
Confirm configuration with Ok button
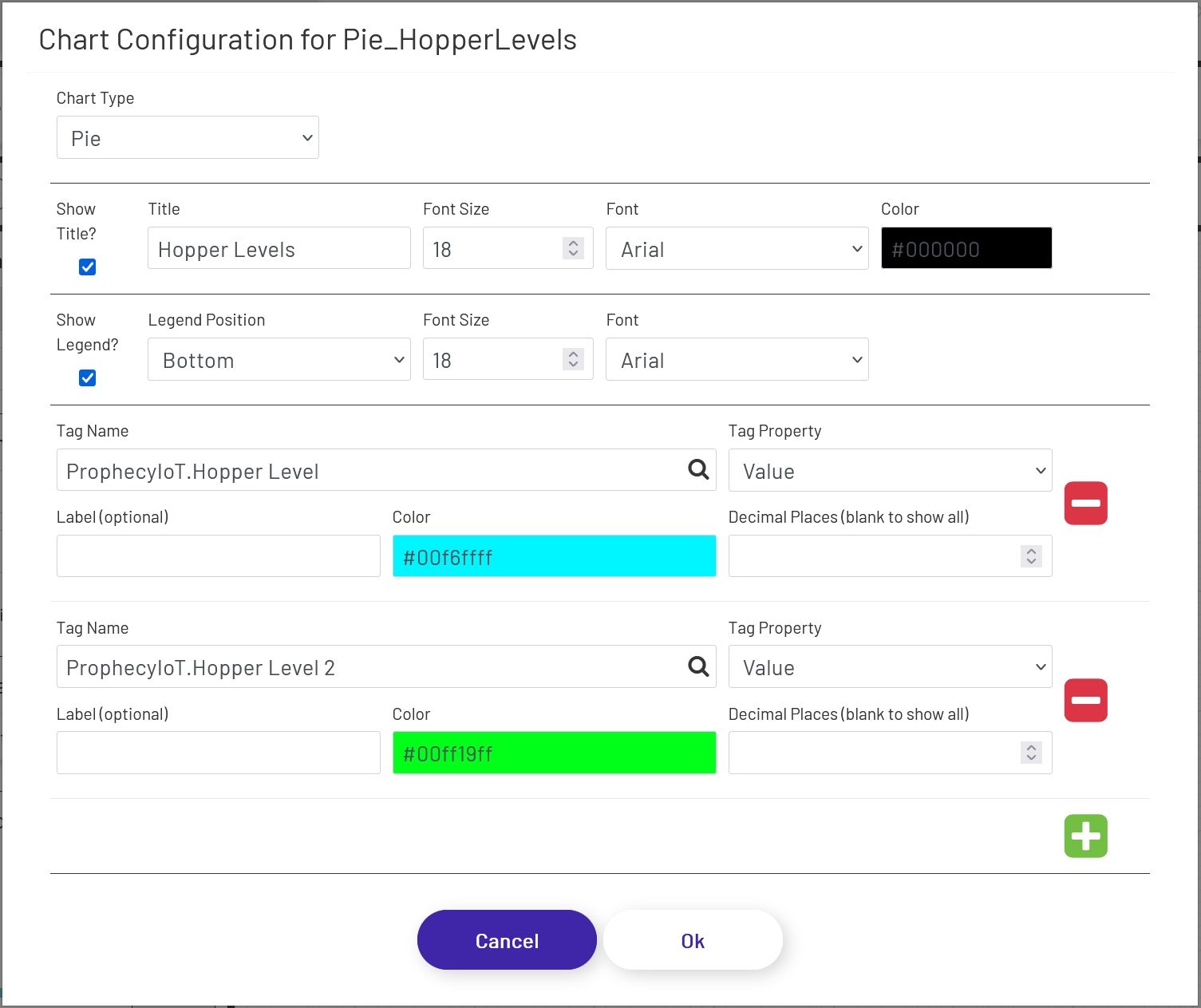693,941
